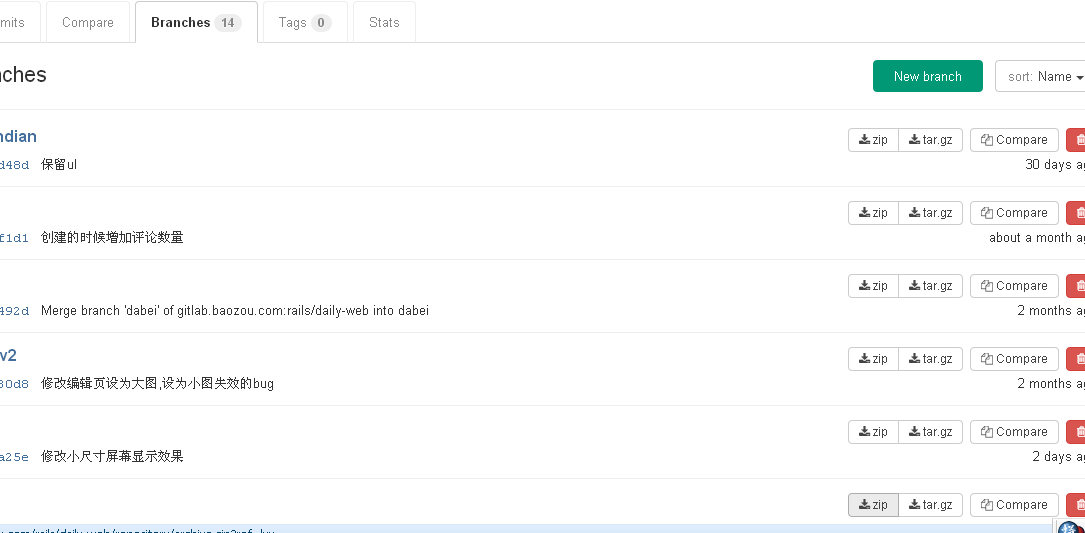This screenshot has height=533, width=1085.
Task: Compare the 修改编辑页设为大图 bug branch
Action: pos(1014,359)
